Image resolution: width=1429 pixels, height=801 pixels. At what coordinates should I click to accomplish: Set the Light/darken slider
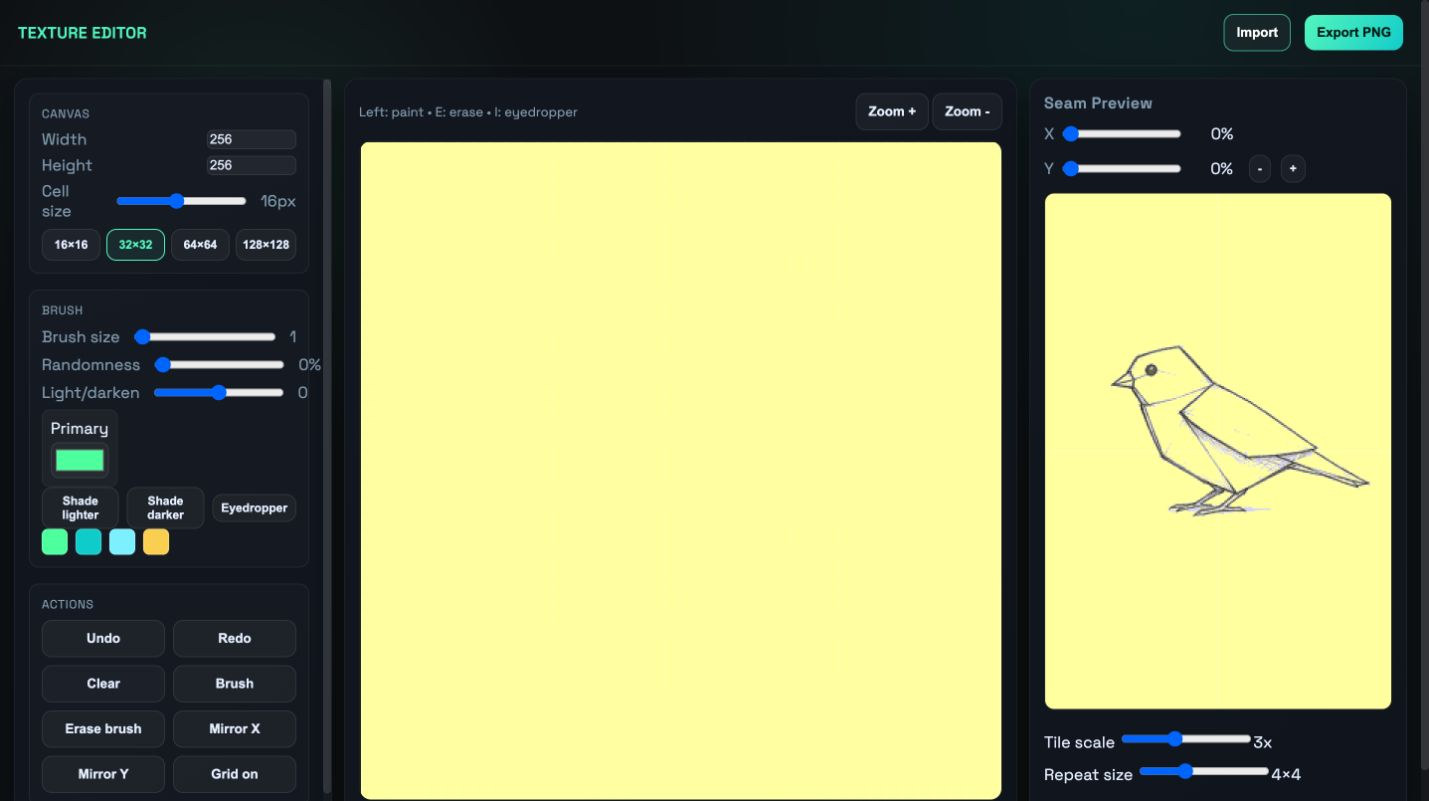click(219, 393)
